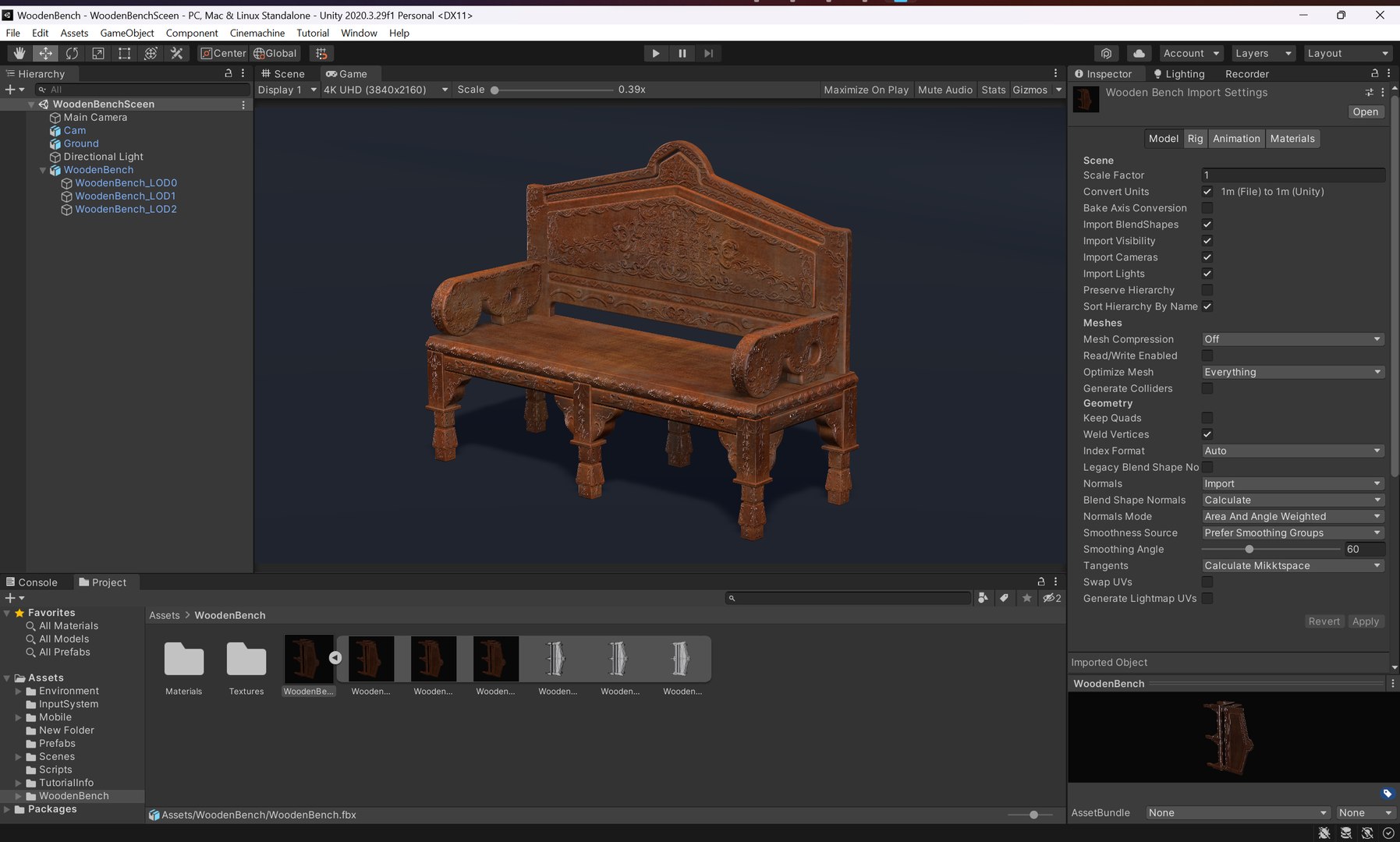Open Display 1 dropdown
The width and height of the screenshot is (1400, 842).
coord(287,90)
